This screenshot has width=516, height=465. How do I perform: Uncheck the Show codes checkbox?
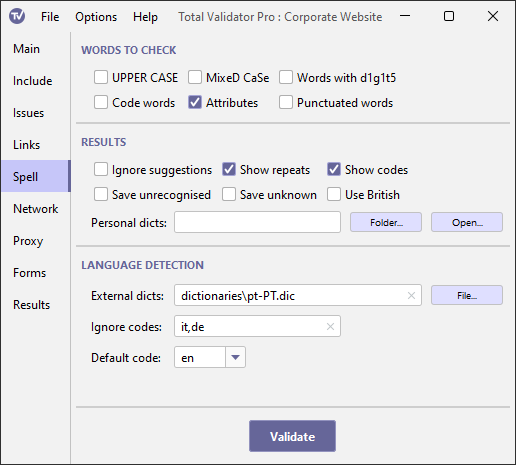[x=334, y=169]
